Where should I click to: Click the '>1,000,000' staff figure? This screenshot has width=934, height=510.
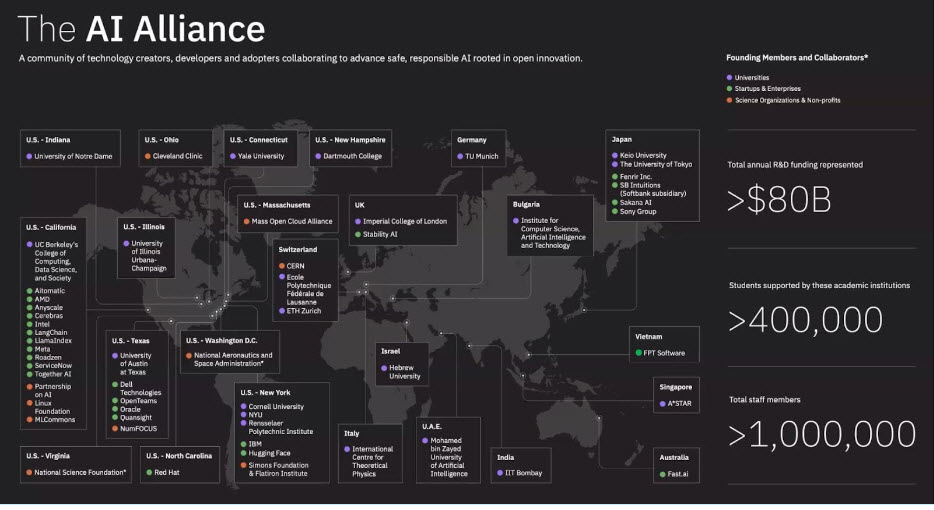click(822, 434)
